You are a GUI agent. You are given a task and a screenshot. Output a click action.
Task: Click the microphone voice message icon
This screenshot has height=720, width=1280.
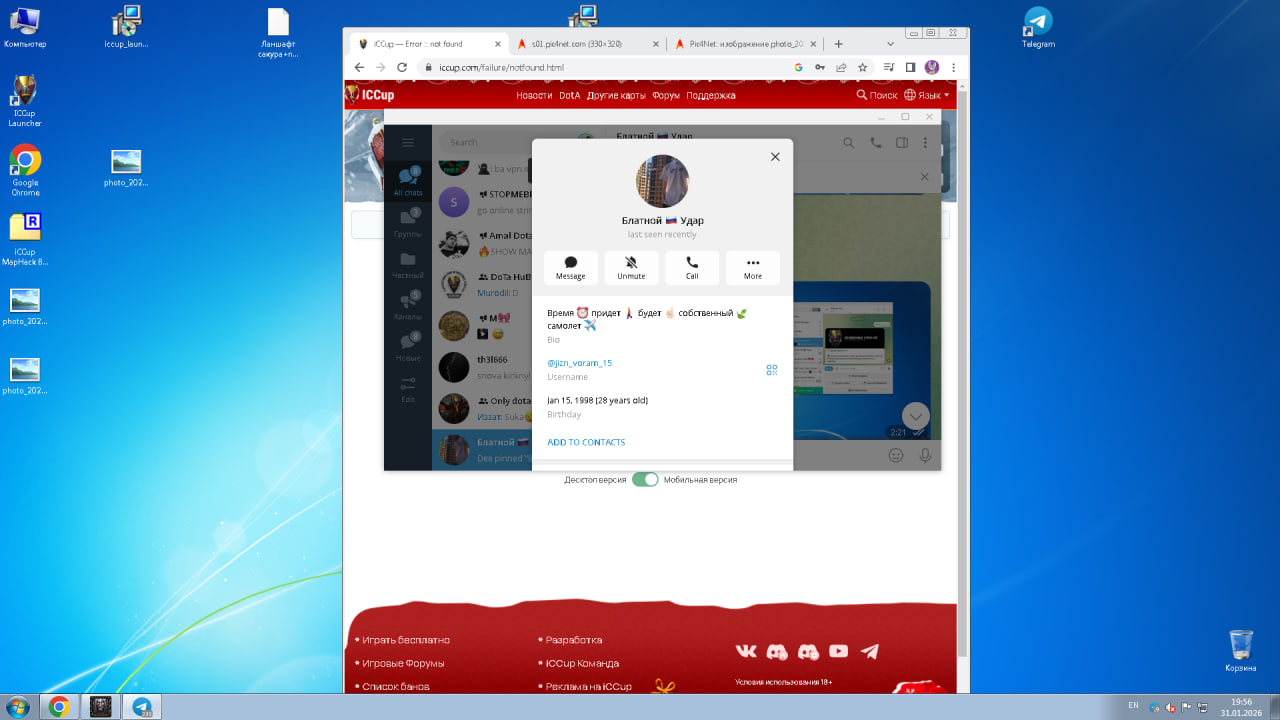coord(925,455)
